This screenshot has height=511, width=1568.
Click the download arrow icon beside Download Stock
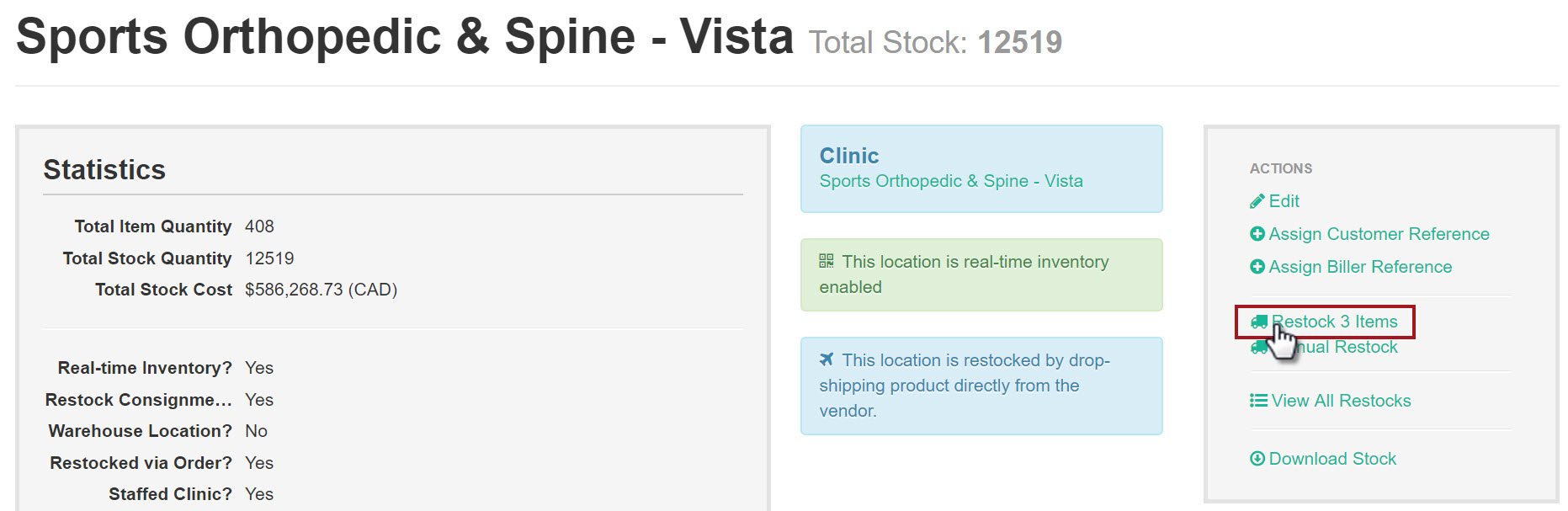click(x=1257, y=459)
